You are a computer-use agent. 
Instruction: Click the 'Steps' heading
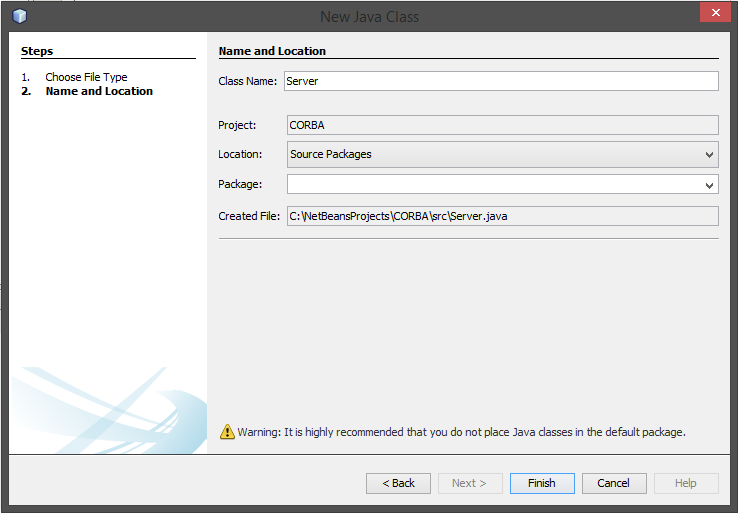37,51
